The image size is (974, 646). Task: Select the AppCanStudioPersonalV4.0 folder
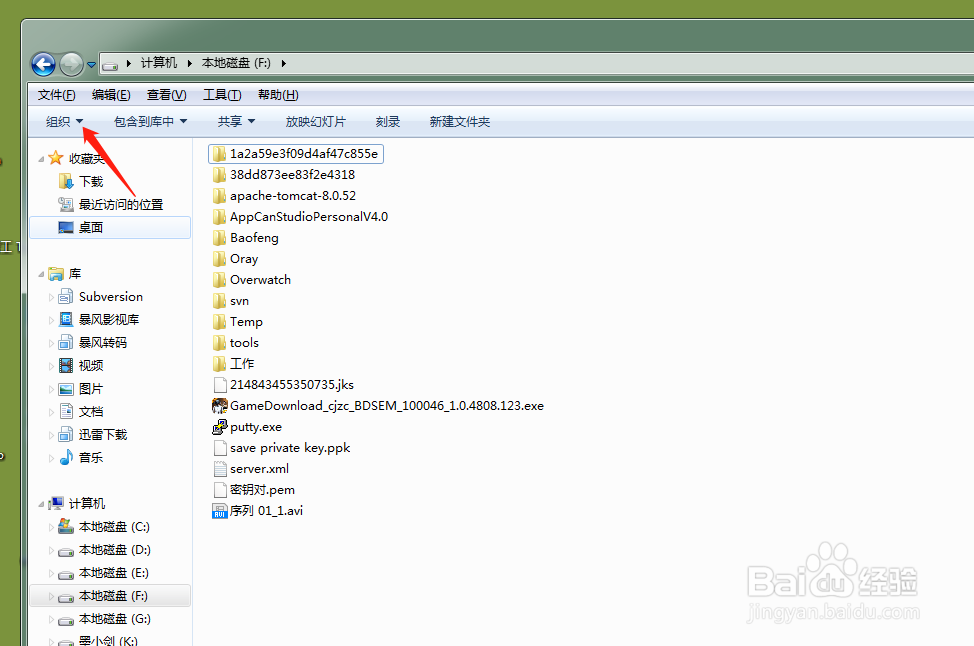point(301,217)
